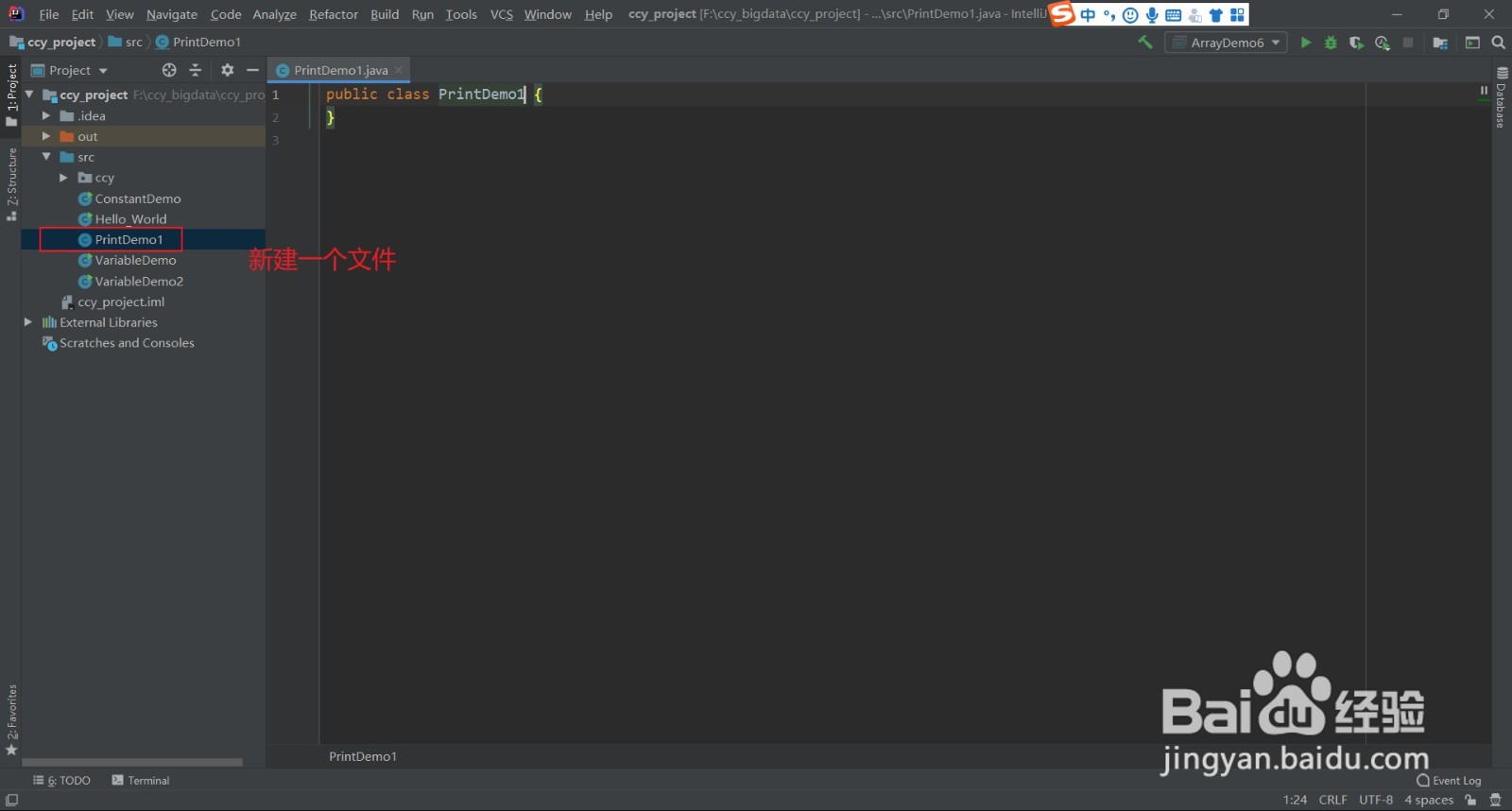The image size is (1512, 811).
Task: Open the VCS menu
Action: tap(502, 14)
